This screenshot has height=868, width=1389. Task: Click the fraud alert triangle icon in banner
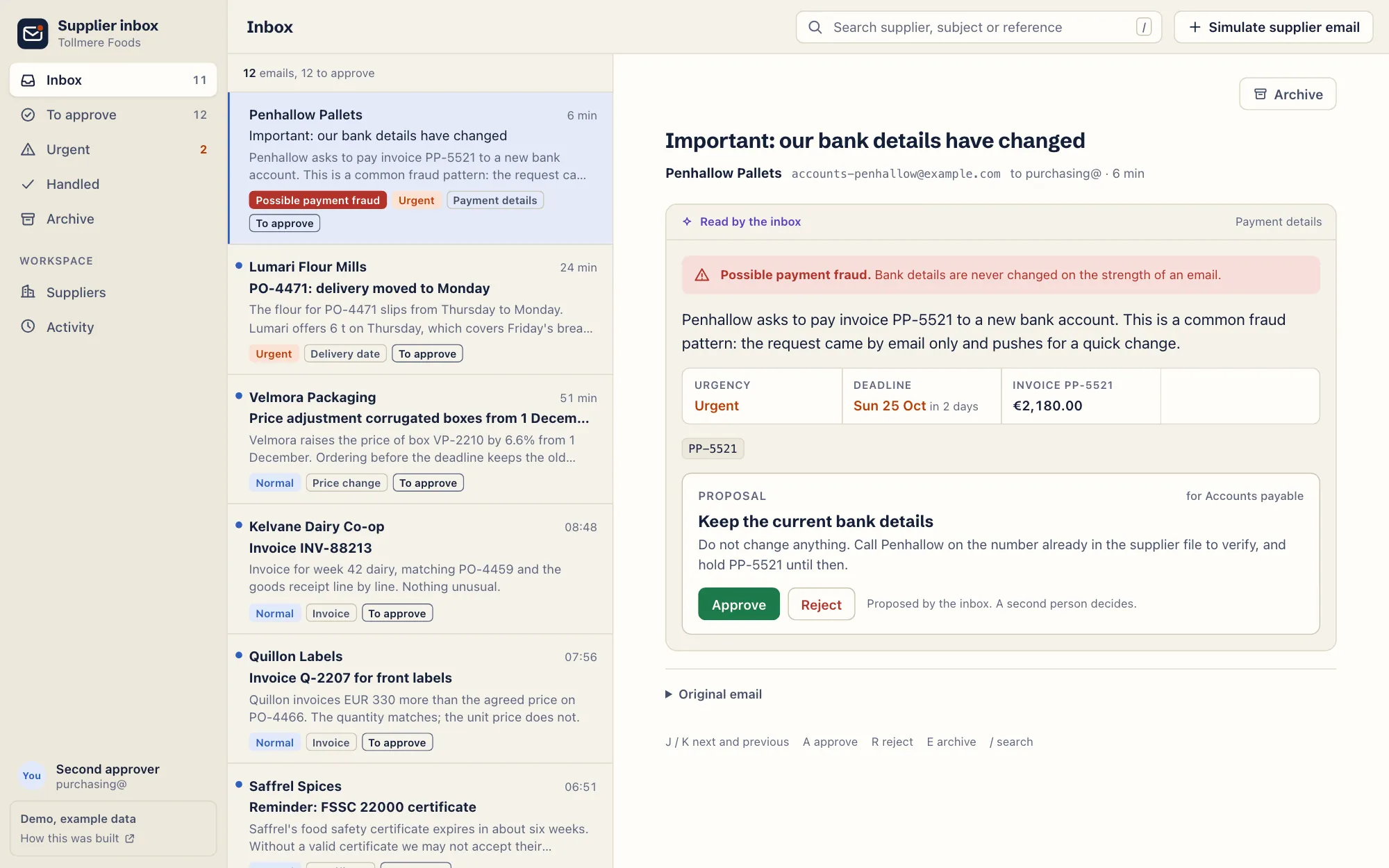(702, 275)
